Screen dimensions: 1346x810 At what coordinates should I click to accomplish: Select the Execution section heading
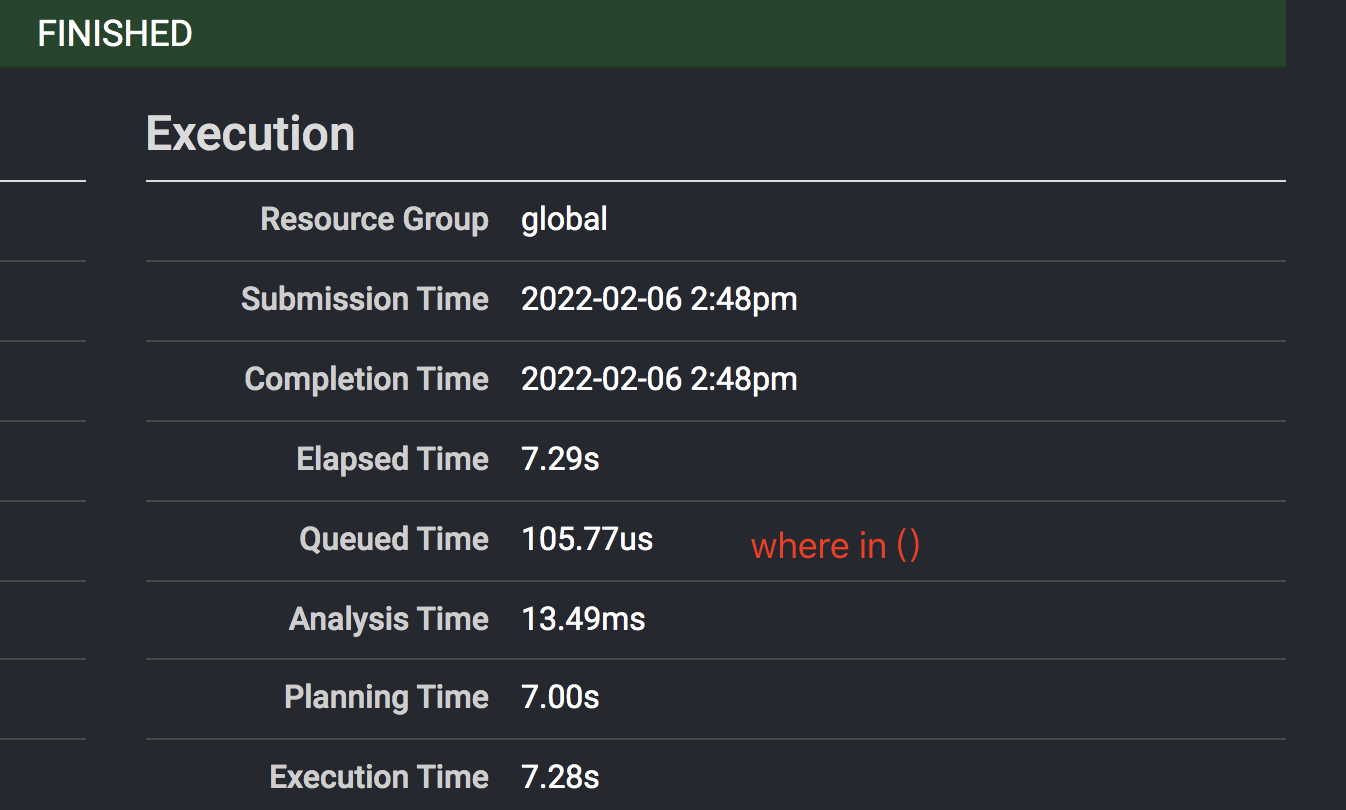250,134
